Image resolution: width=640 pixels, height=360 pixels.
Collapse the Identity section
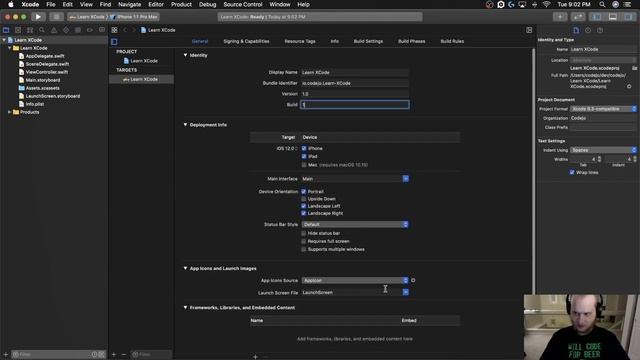185,55
